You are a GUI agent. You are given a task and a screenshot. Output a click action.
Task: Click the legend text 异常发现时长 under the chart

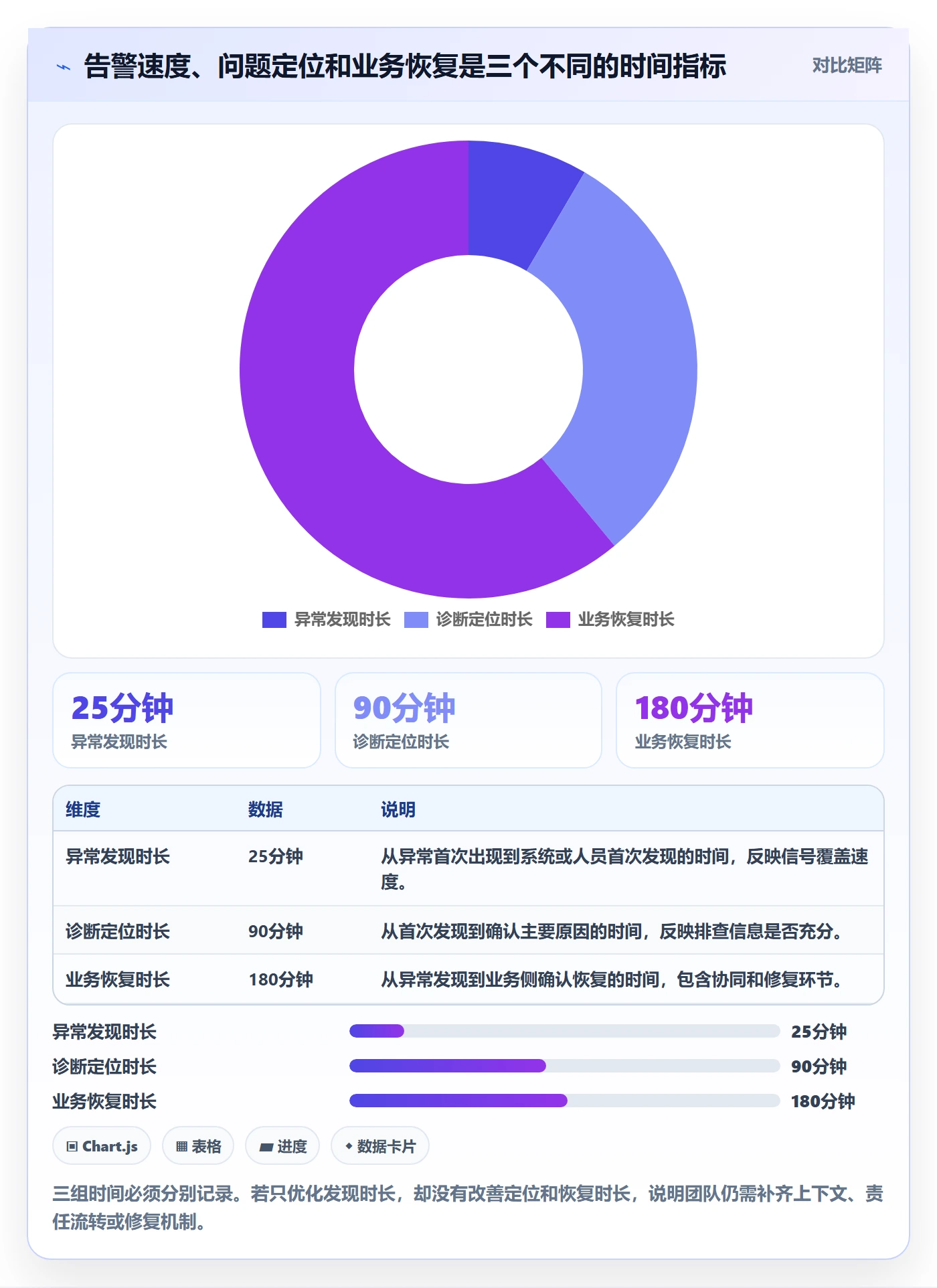click(343, 620)
